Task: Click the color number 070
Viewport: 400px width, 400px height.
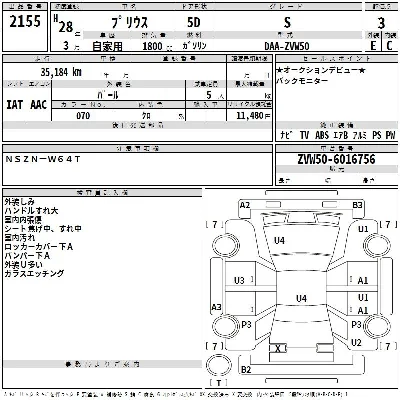Action: [83, 116]
